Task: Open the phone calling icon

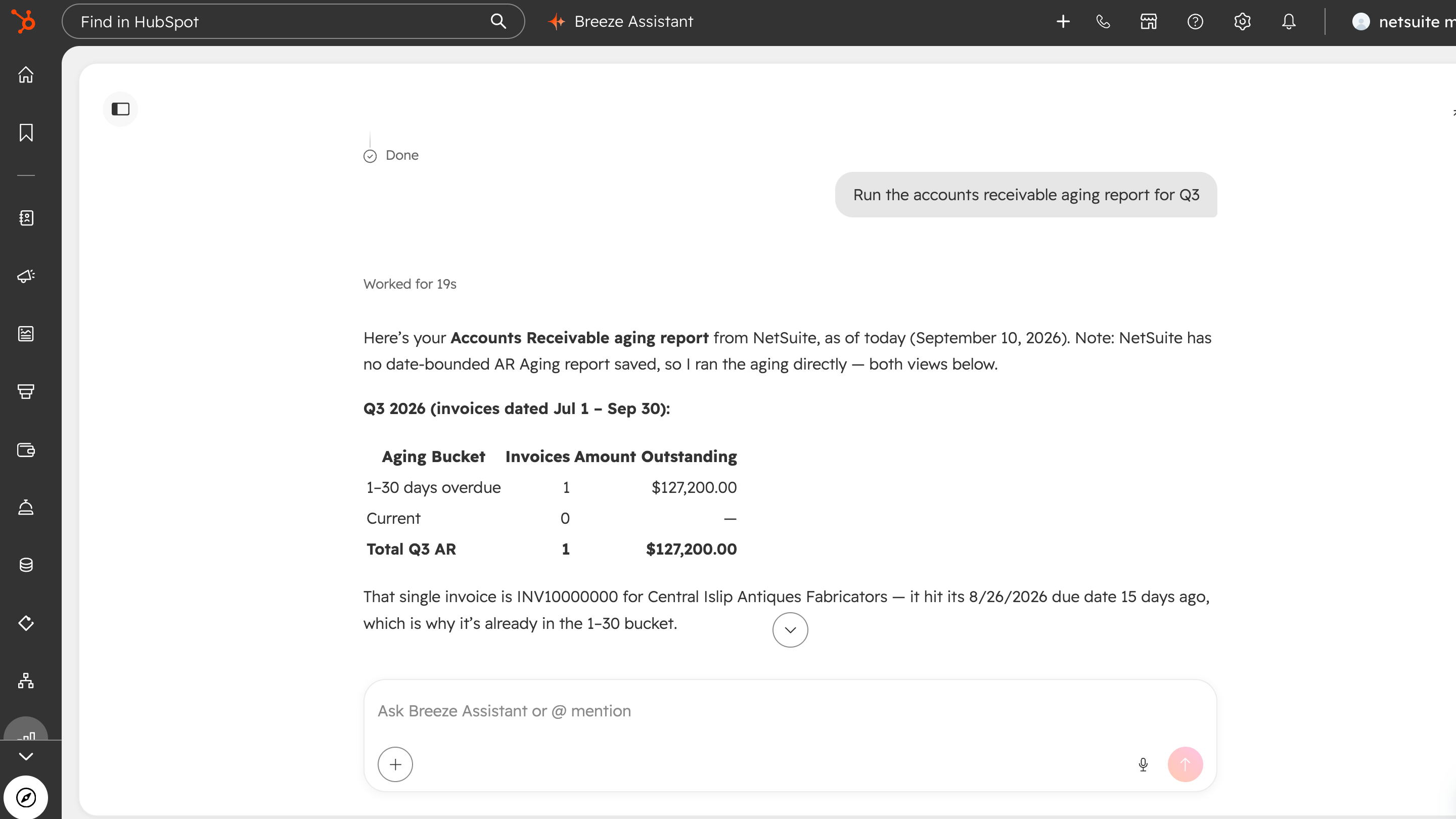Action: (x=1103, y=21)
